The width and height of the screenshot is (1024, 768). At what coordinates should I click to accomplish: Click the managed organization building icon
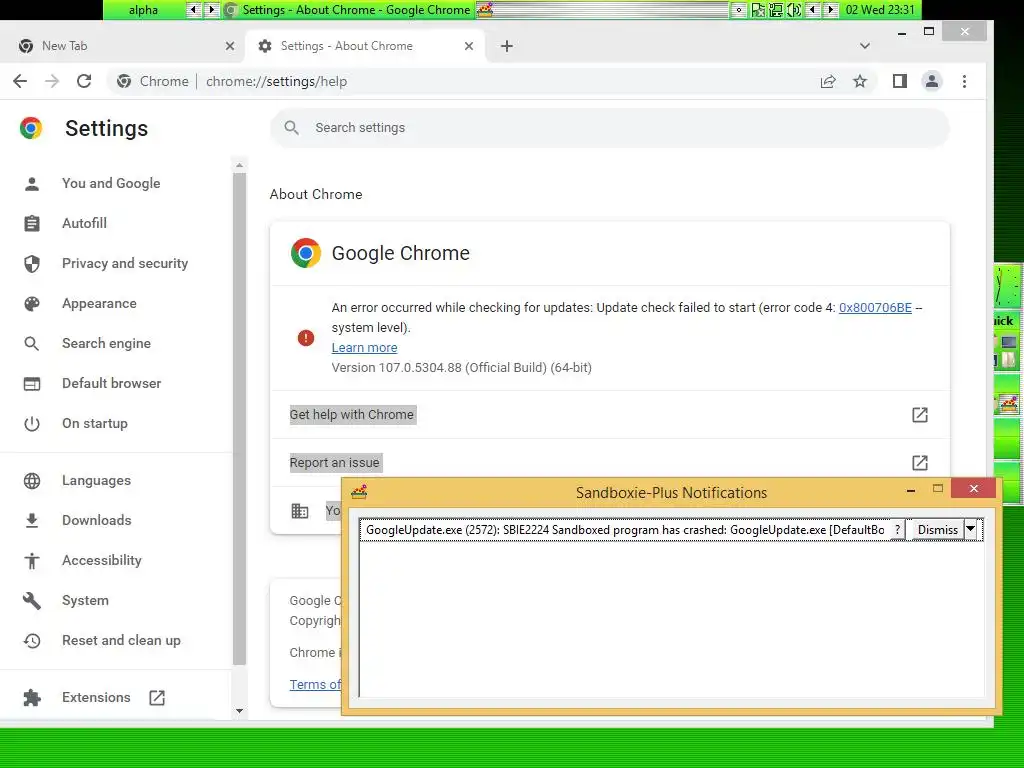(x=300, y=511)
